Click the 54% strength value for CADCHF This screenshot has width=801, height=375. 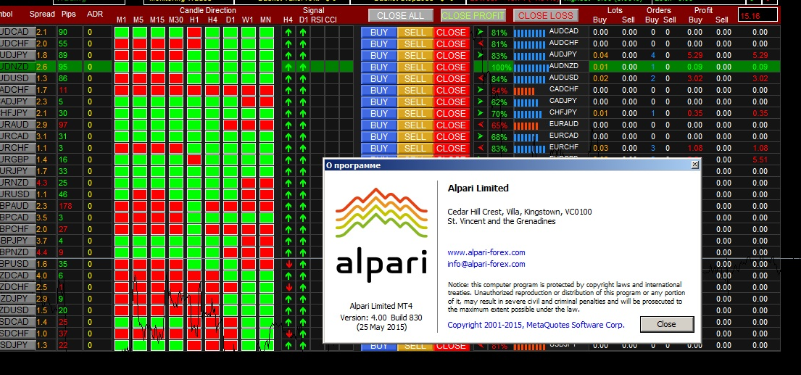click(499, 91)
